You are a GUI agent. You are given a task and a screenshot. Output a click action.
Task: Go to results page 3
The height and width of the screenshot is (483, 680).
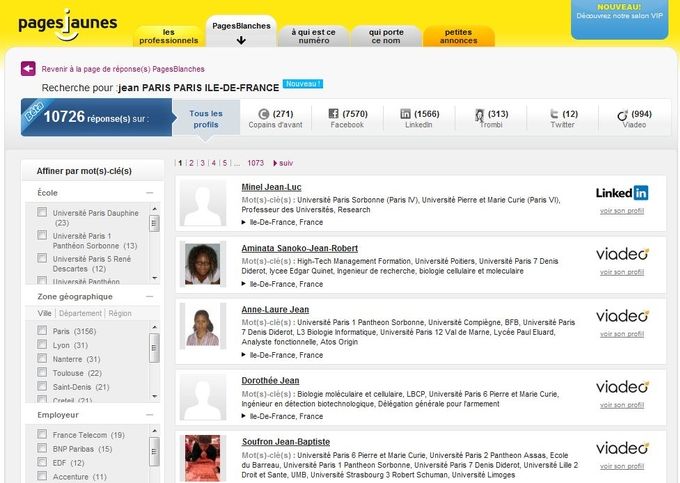pyautogui.click(x=203, y=163)
